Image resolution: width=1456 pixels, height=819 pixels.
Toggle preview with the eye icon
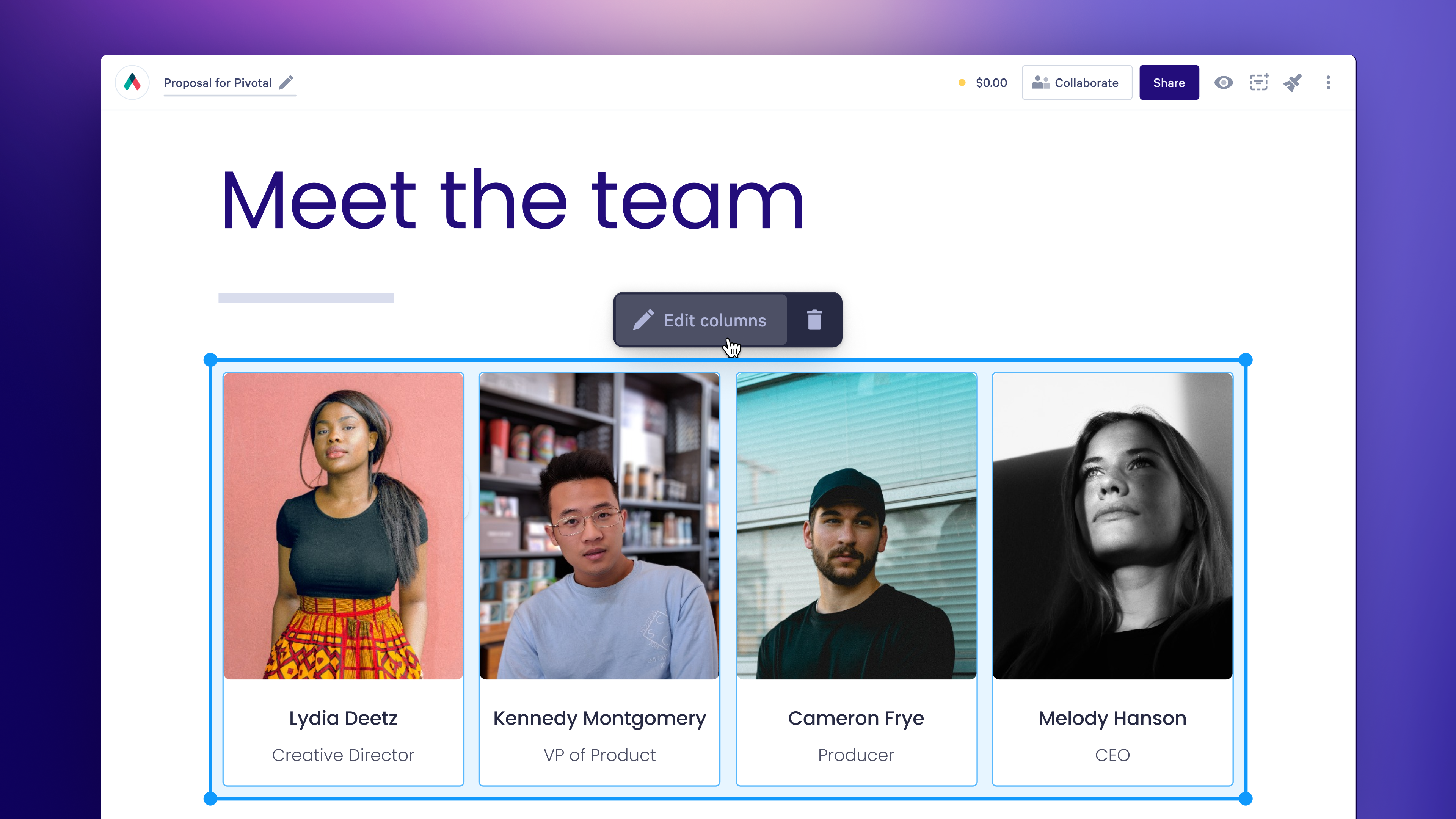(x=1223, y=83)
